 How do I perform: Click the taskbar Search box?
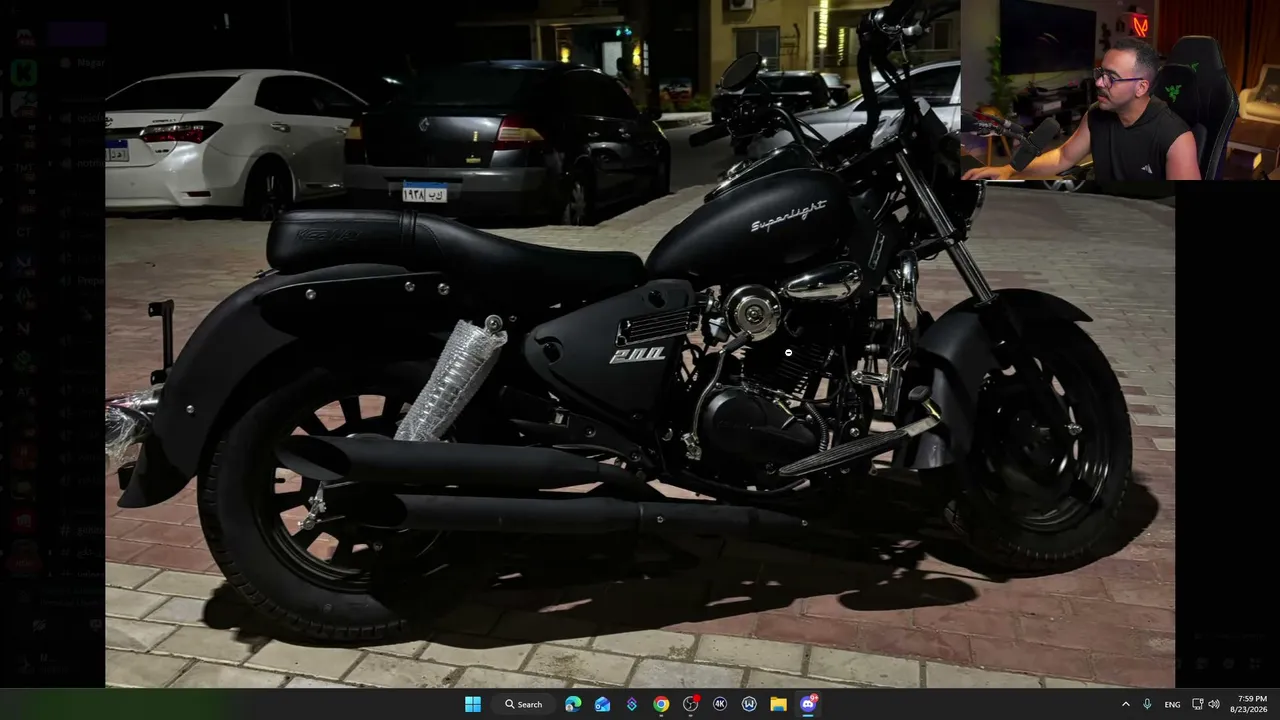point(523,704)
